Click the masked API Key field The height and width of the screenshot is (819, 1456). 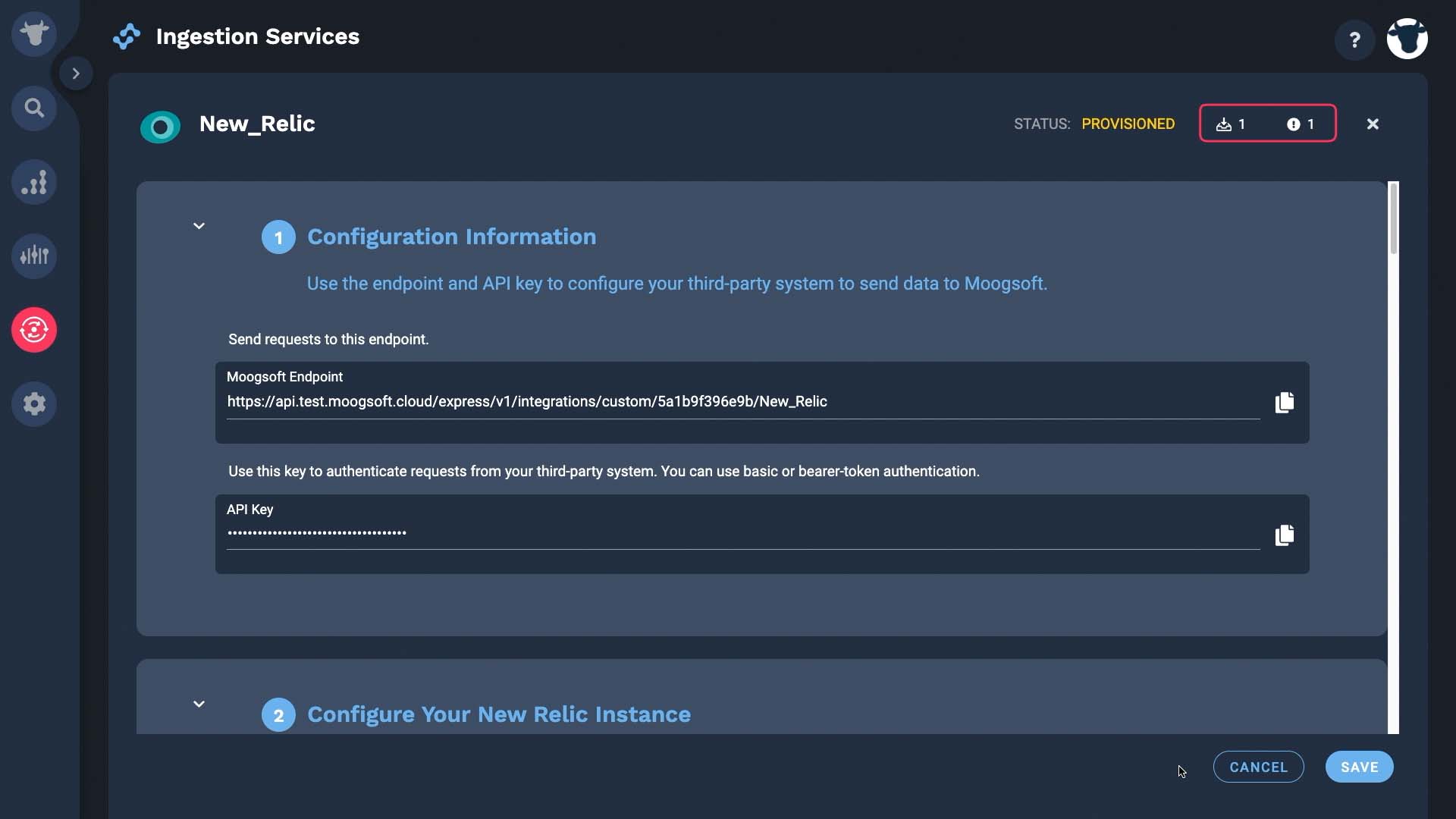[x=743, y=533]
